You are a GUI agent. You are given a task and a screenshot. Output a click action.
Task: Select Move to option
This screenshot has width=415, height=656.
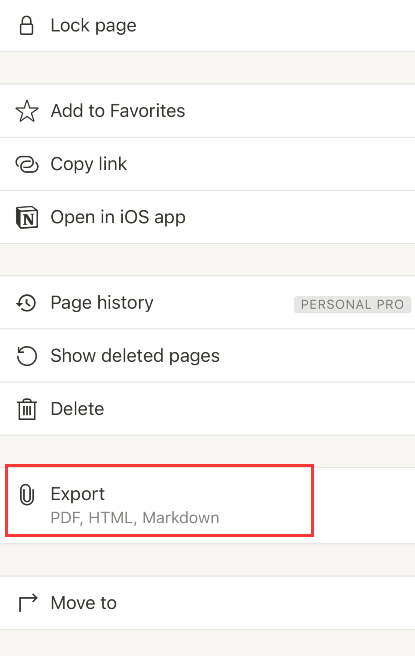coord(208,603)
